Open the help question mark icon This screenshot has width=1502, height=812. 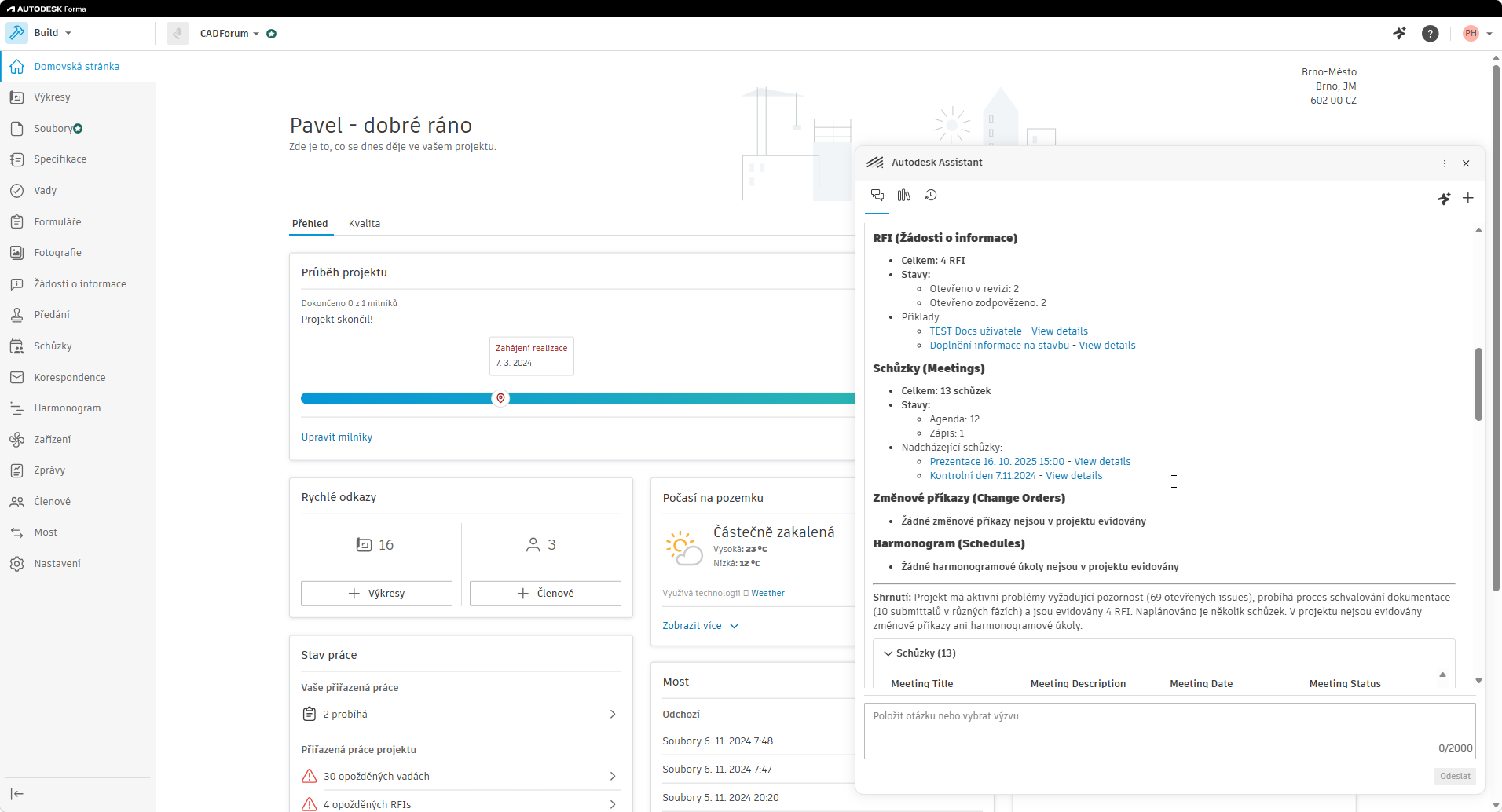click(x=1431, y=34)
